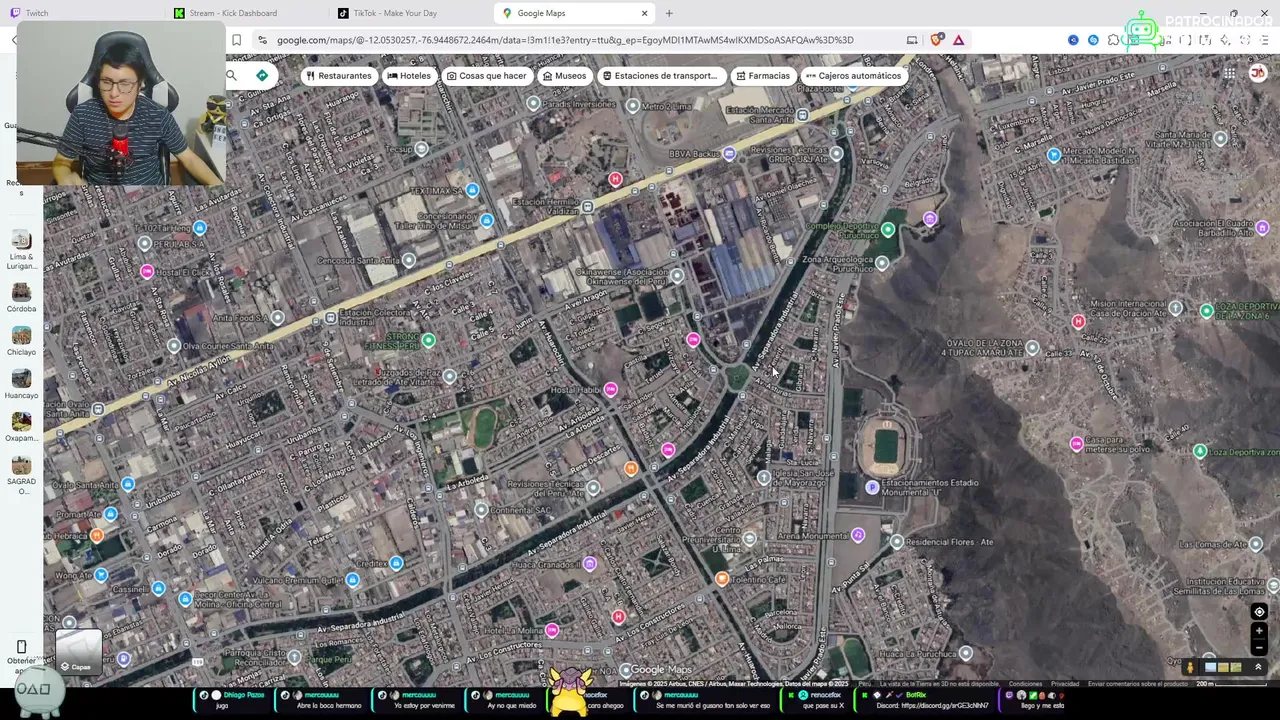
Task: Select the Cajeros automáticos chip
Action: pos(853,76)
